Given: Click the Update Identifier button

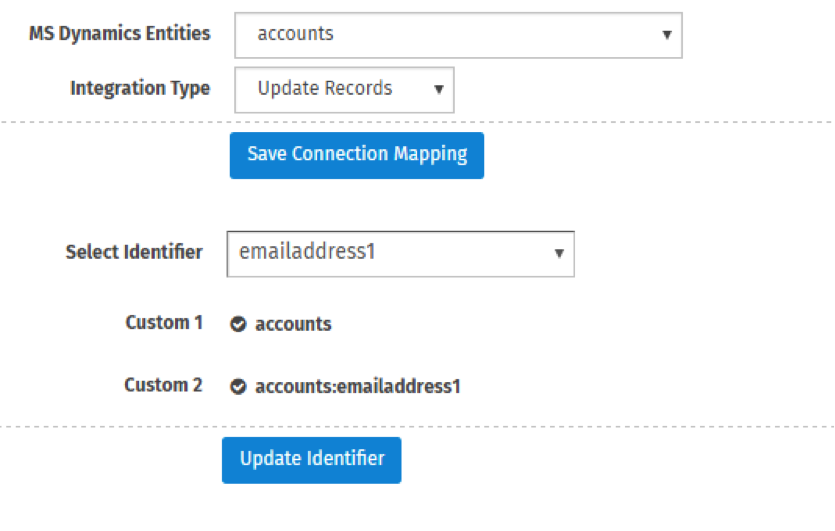Looking at the screenshot, I should tap(312, 460).
